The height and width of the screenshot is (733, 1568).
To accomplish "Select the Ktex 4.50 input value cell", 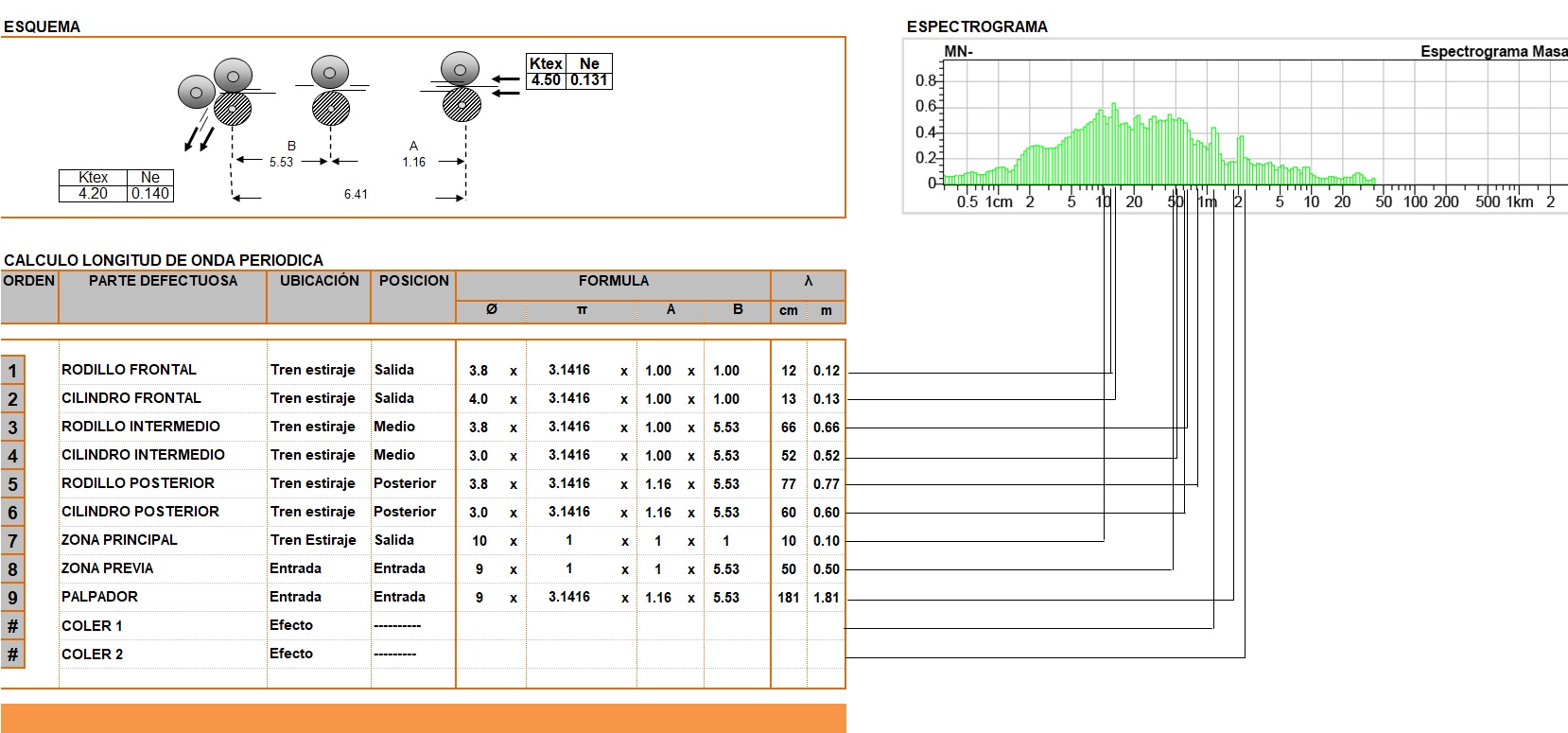I will (546, 80).
